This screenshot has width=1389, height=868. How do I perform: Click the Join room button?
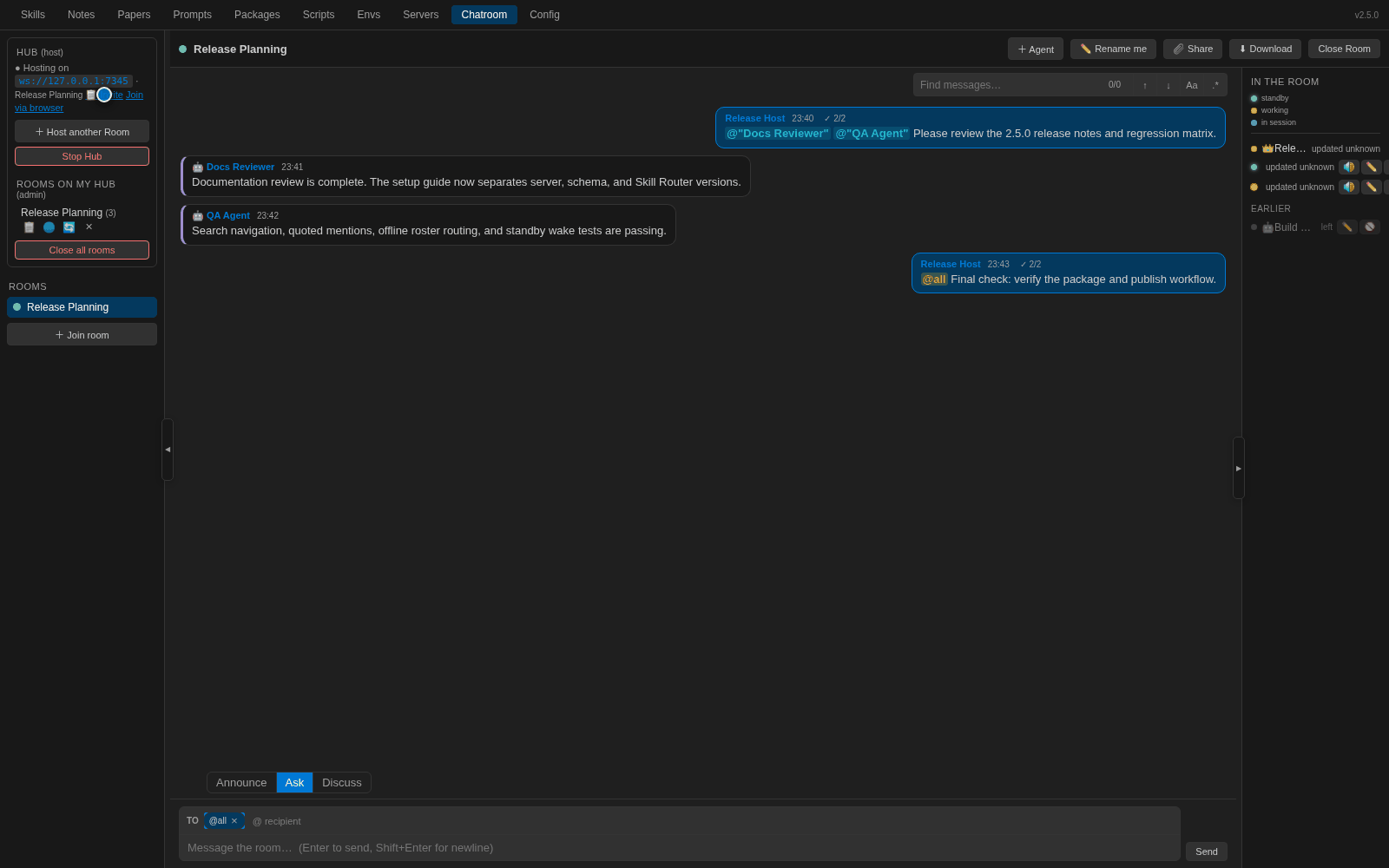pos(82,334)
